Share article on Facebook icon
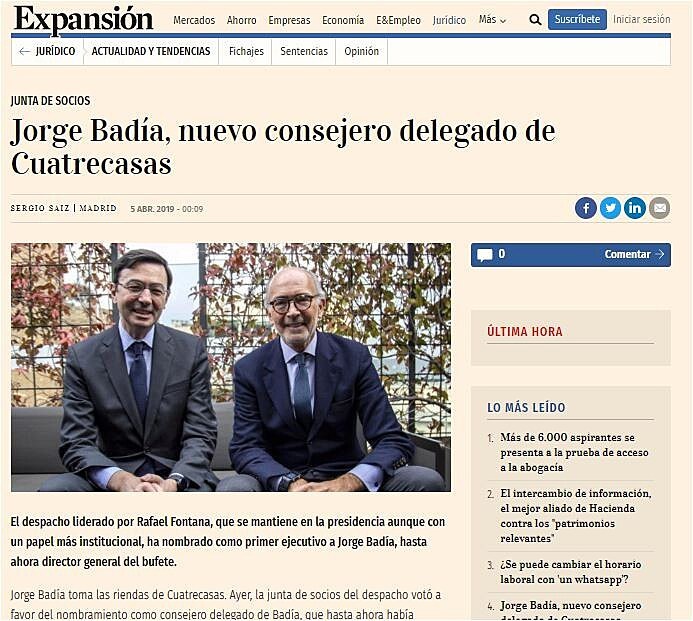Viewport: 693px width, 621px height. point(586,208)
